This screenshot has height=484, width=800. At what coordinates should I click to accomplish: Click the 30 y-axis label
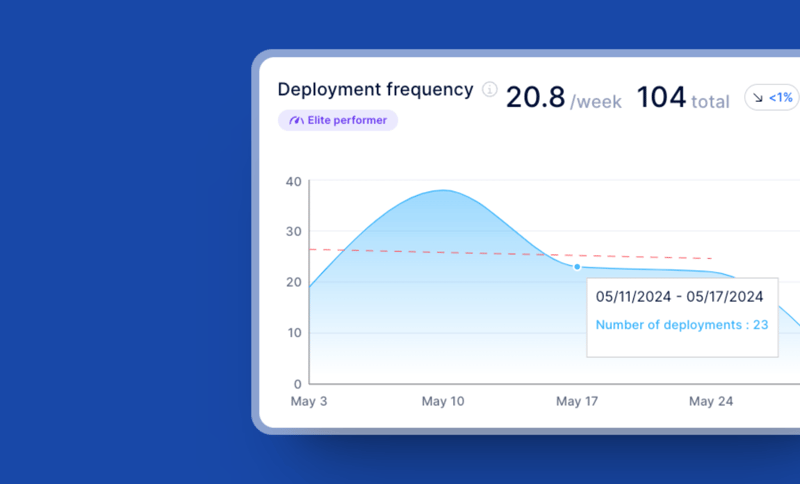click(293, 232)
